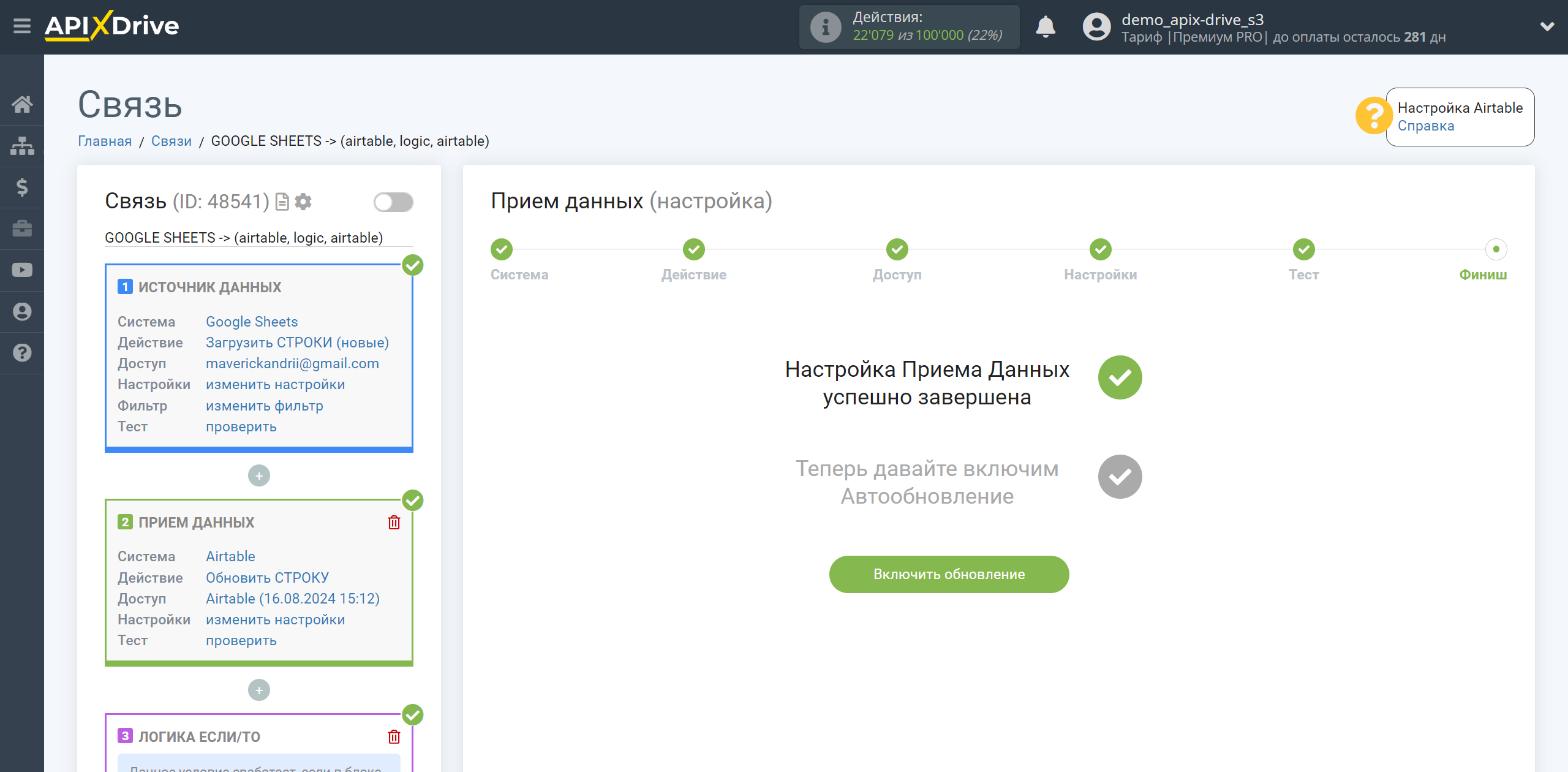Click the Логика ЕСЛИ/ТО block header

[199, 736]
